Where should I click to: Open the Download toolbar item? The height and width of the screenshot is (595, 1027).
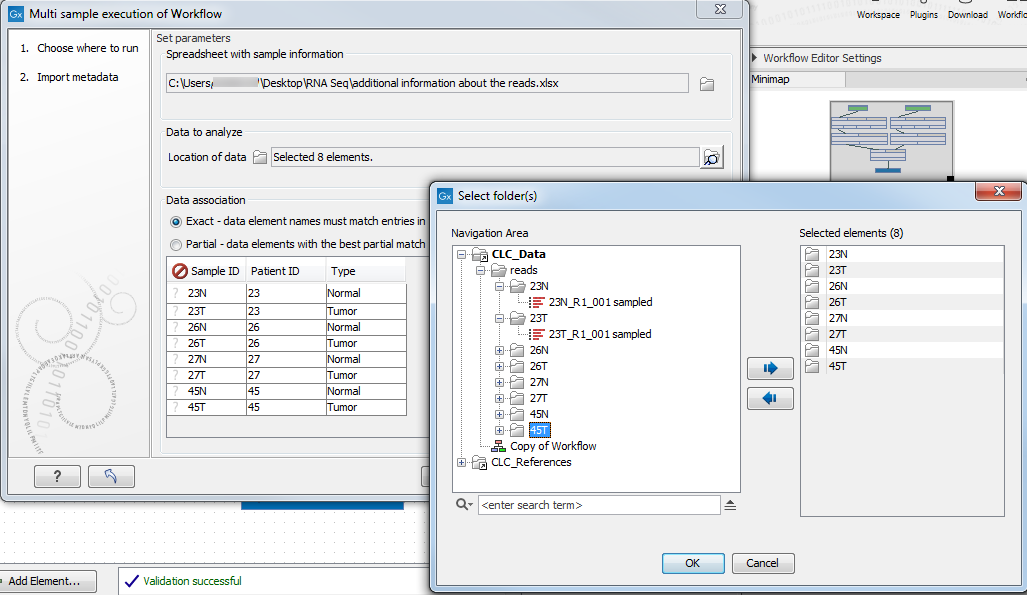(967, 15)
